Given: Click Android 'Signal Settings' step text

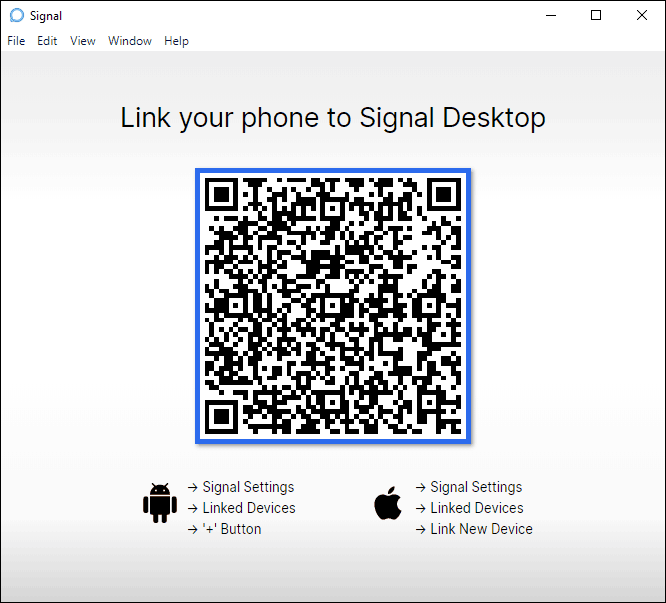Looking at the screenshot, I should point(248,487).
